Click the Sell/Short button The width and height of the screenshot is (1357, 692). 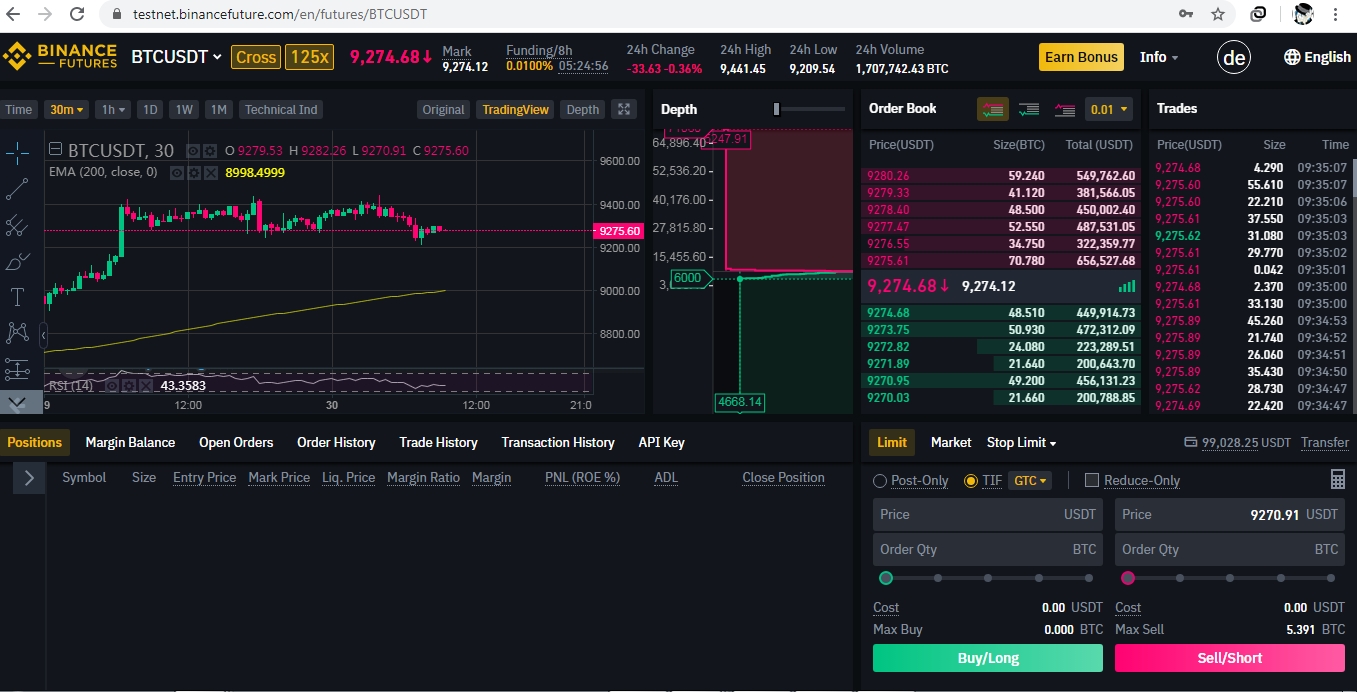[1230, 658]
